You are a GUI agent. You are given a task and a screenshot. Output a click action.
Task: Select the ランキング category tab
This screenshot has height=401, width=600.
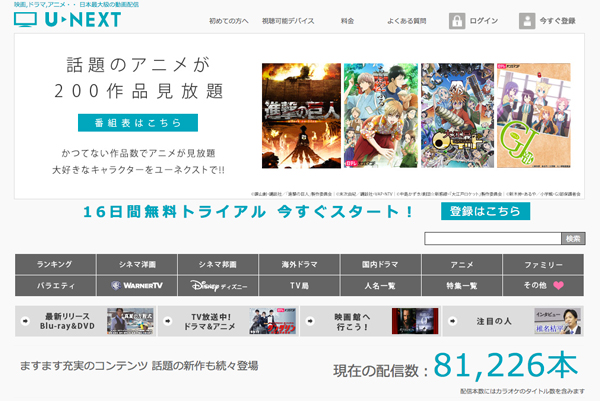(x=55, y=264)
